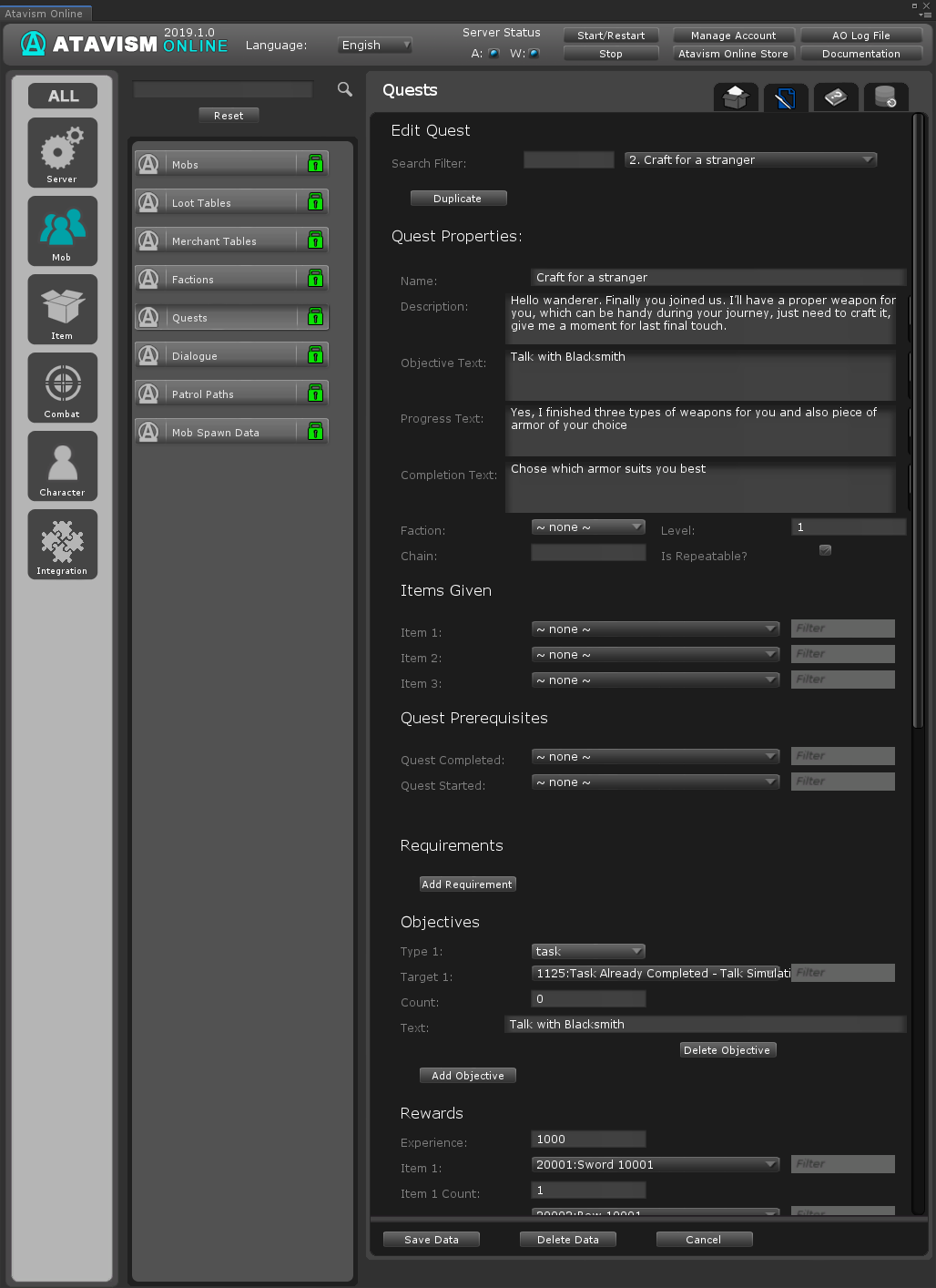Viewport: 936px width, 1288px height.
Task: Open the objective Type 1 dropdown
Action: pos(587,951)
